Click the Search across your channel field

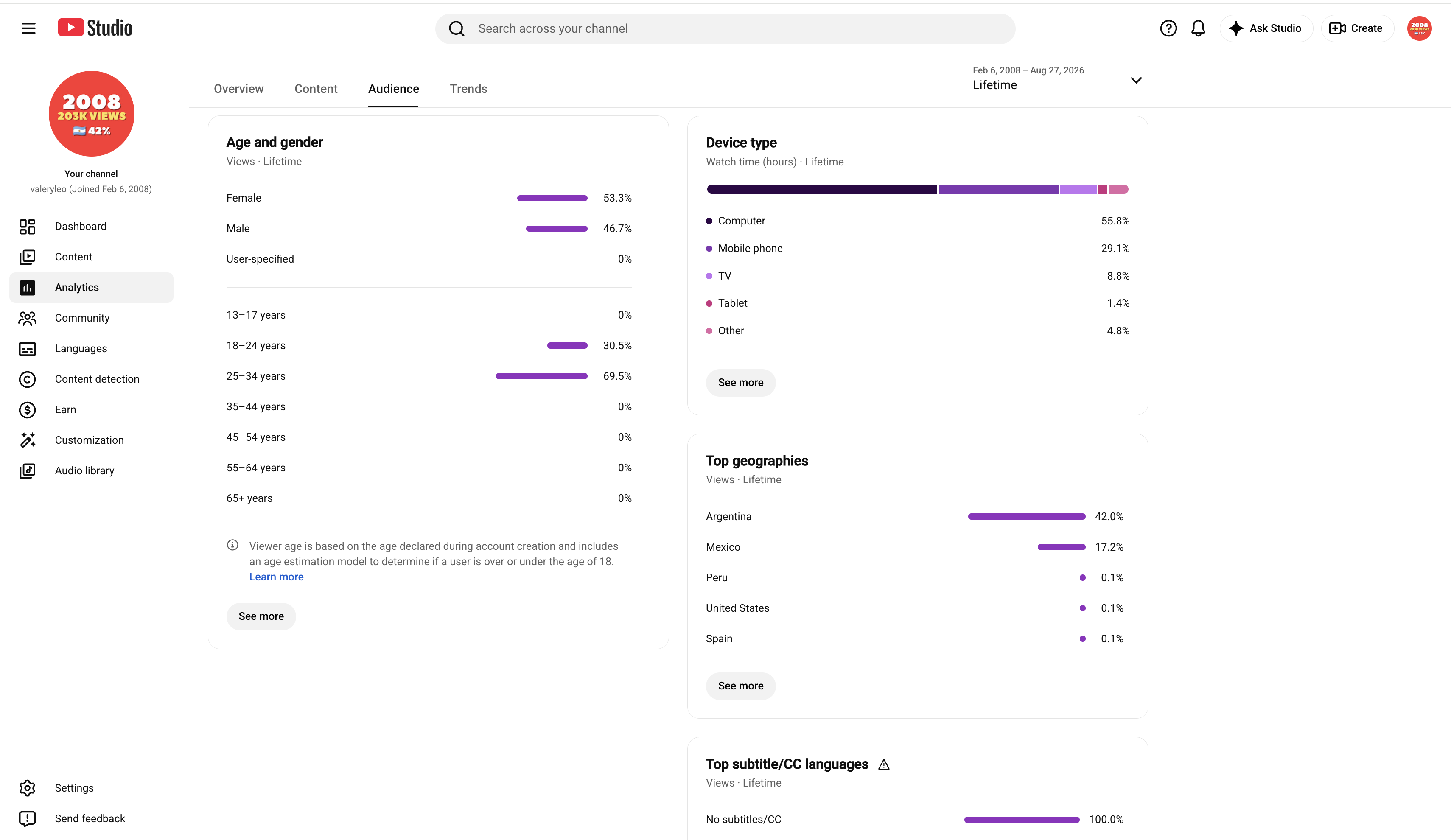(725, 29)
